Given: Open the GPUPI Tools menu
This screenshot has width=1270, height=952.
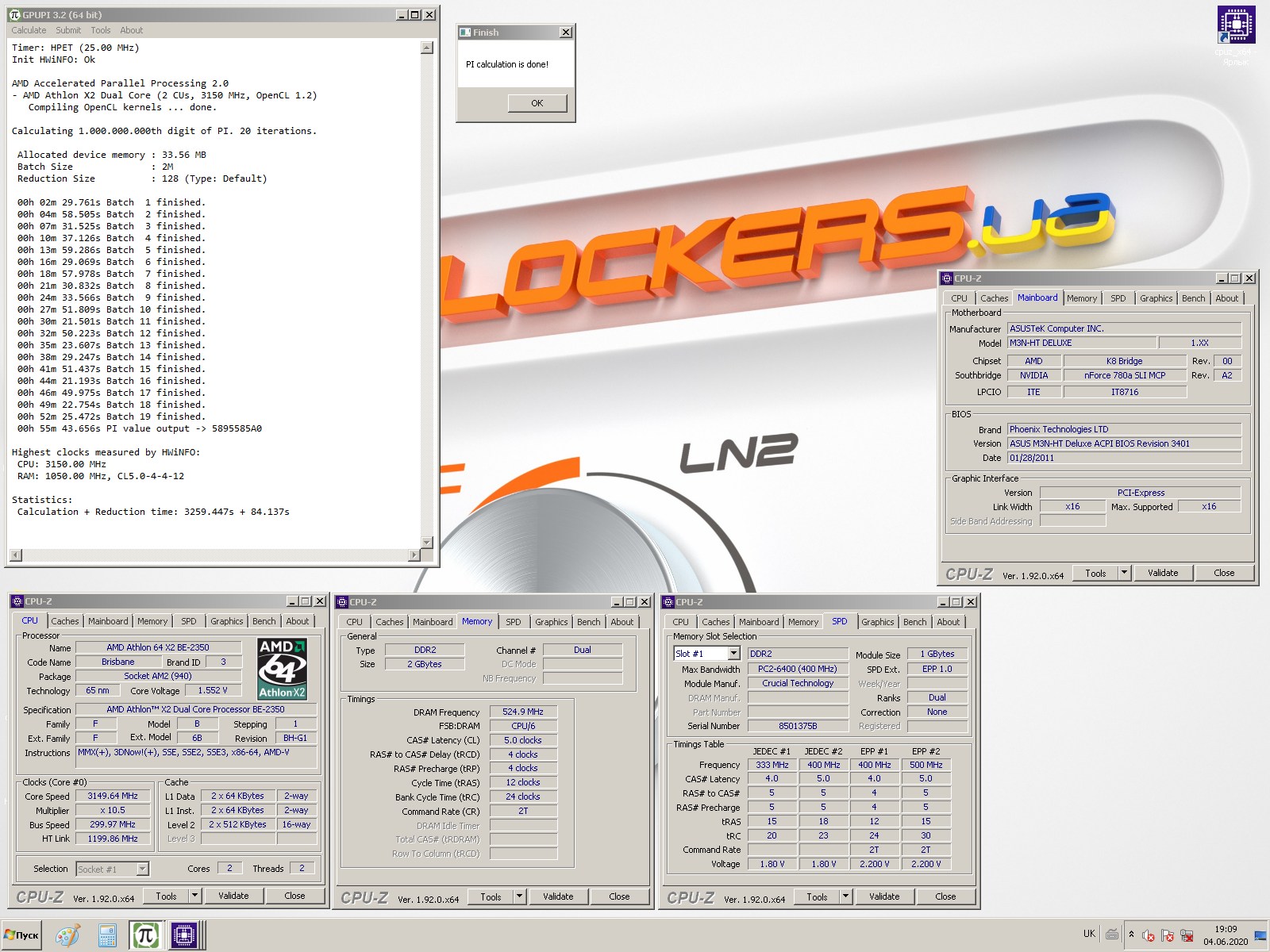Looking at the screenshot, I should point(101,30).
